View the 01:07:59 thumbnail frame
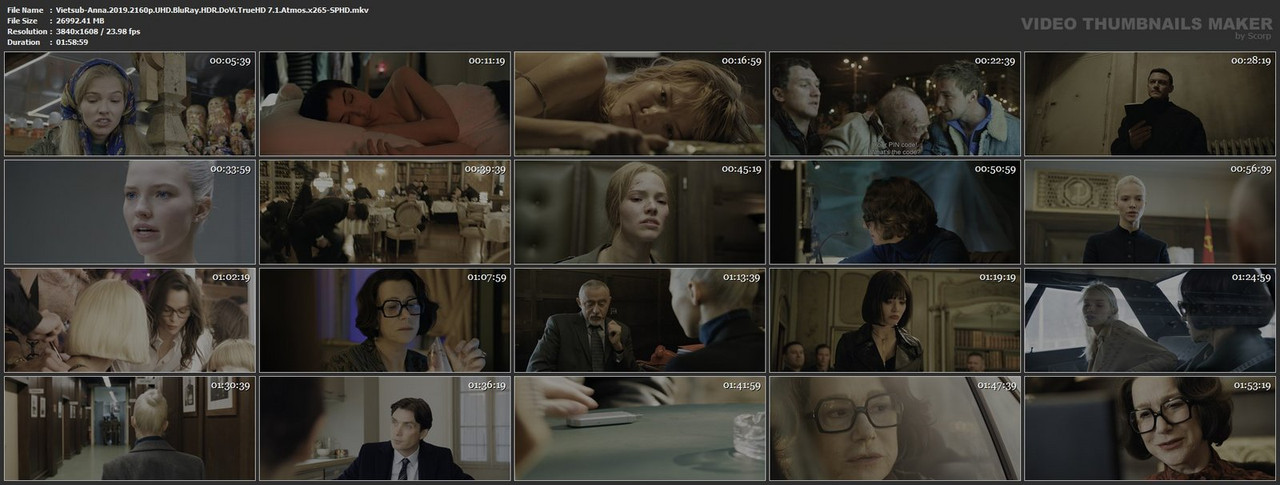Screen dimensions: 1280x485 pos(385,320)
